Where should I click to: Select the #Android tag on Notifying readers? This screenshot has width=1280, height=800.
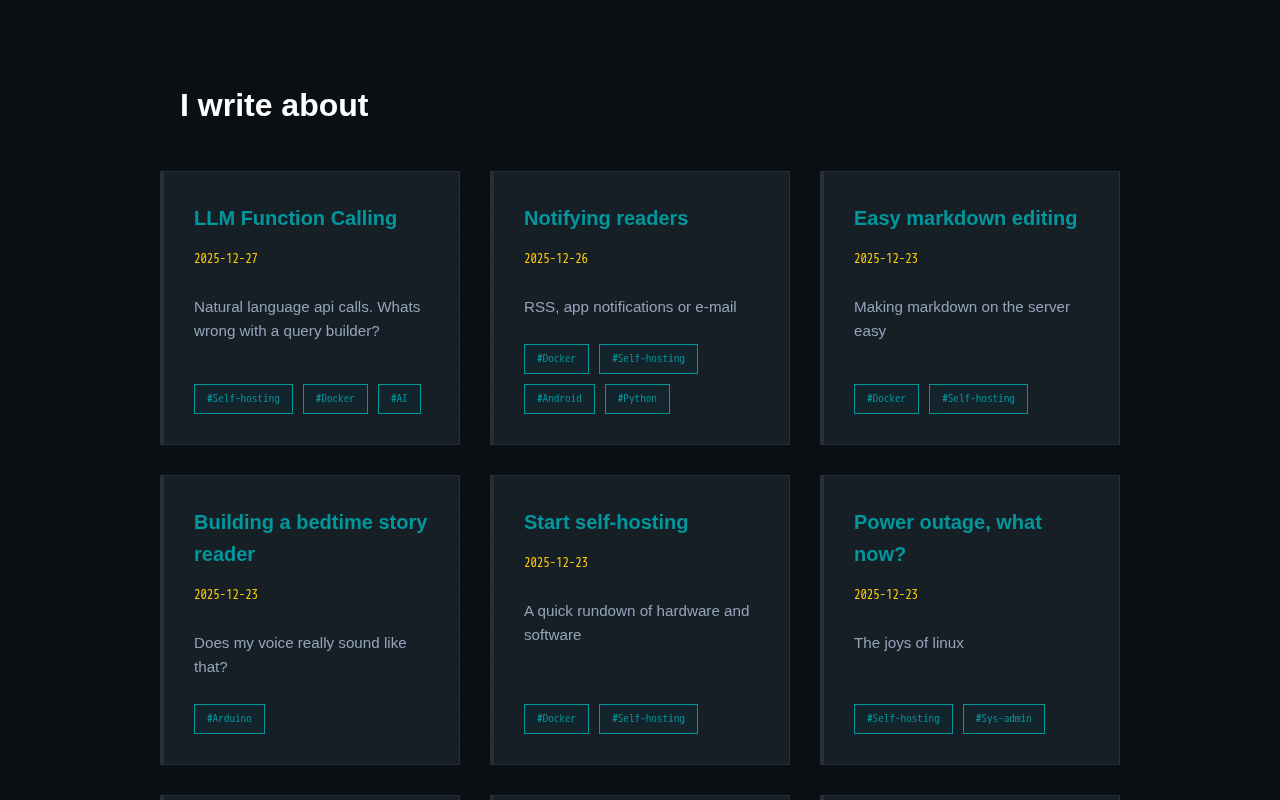click(559, 399)
